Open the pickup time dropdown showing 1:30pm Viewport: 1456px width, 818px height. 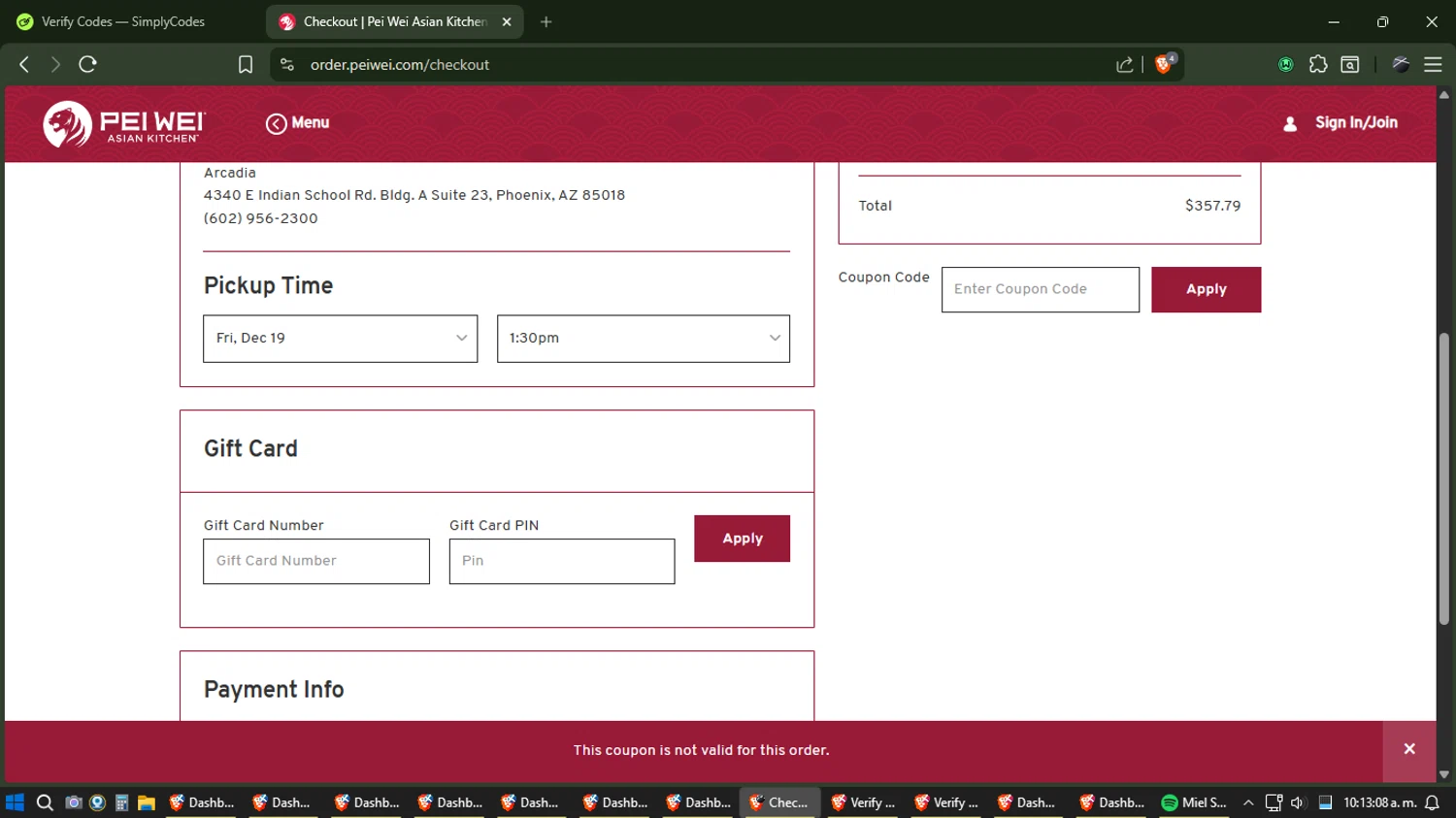[x=644, y=339]
